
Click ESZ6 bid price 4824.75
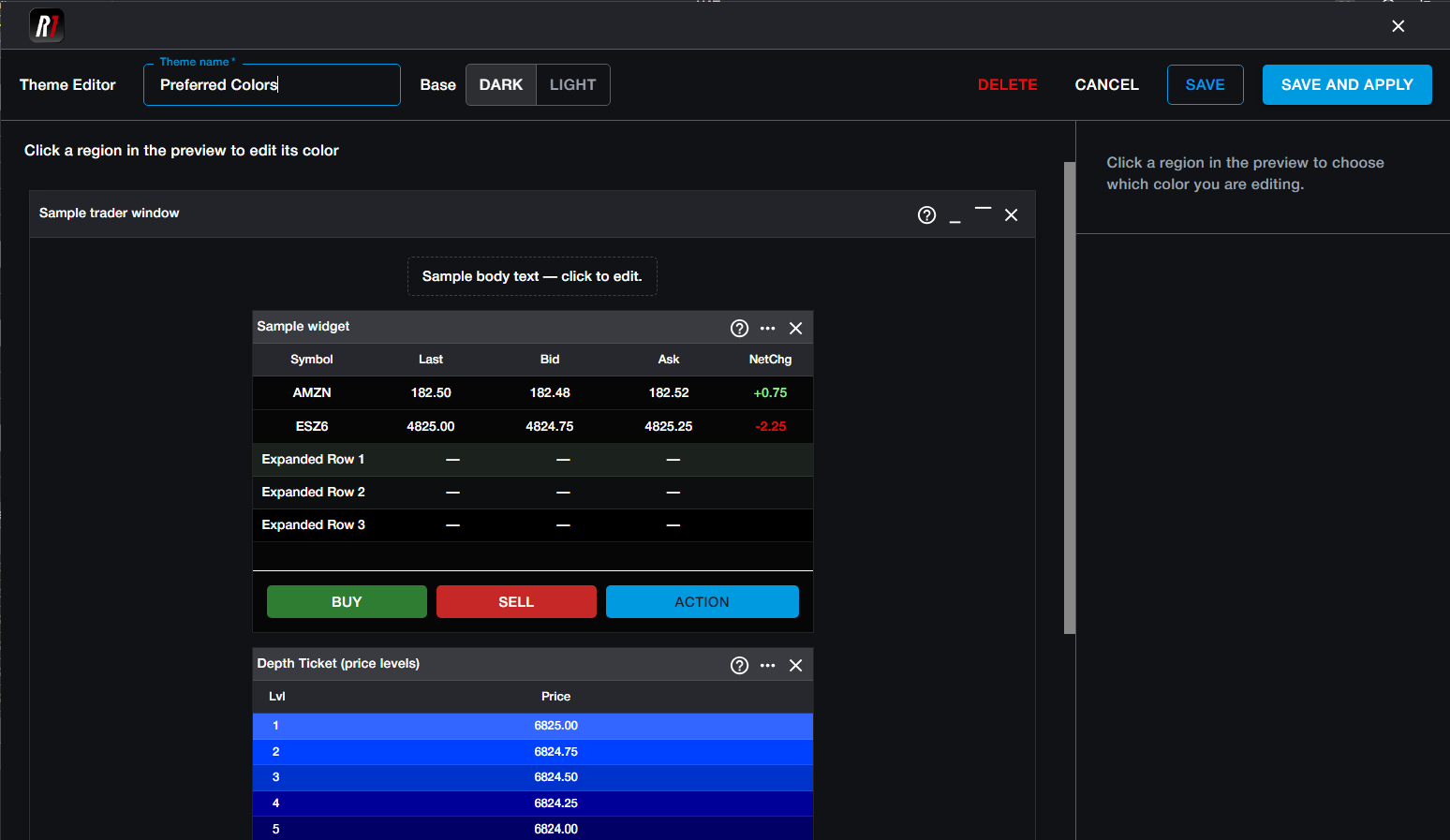tap(550, 427)
